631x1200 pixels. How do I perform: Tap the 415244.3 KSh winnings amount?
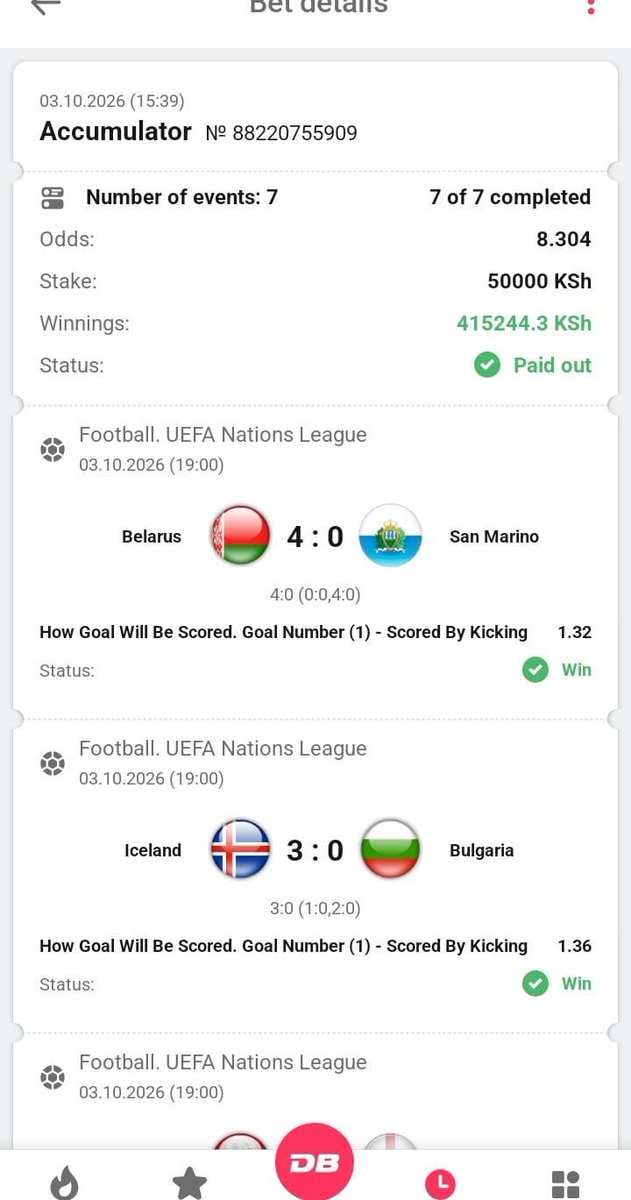[x=524, y=323]
